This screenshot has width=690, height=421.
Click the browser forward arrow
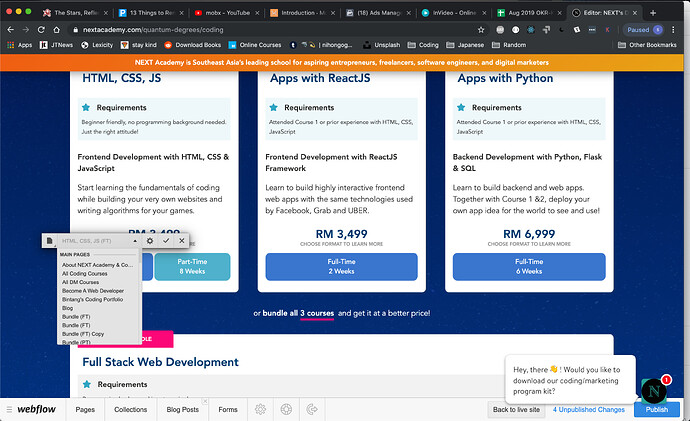coord(26,29)
